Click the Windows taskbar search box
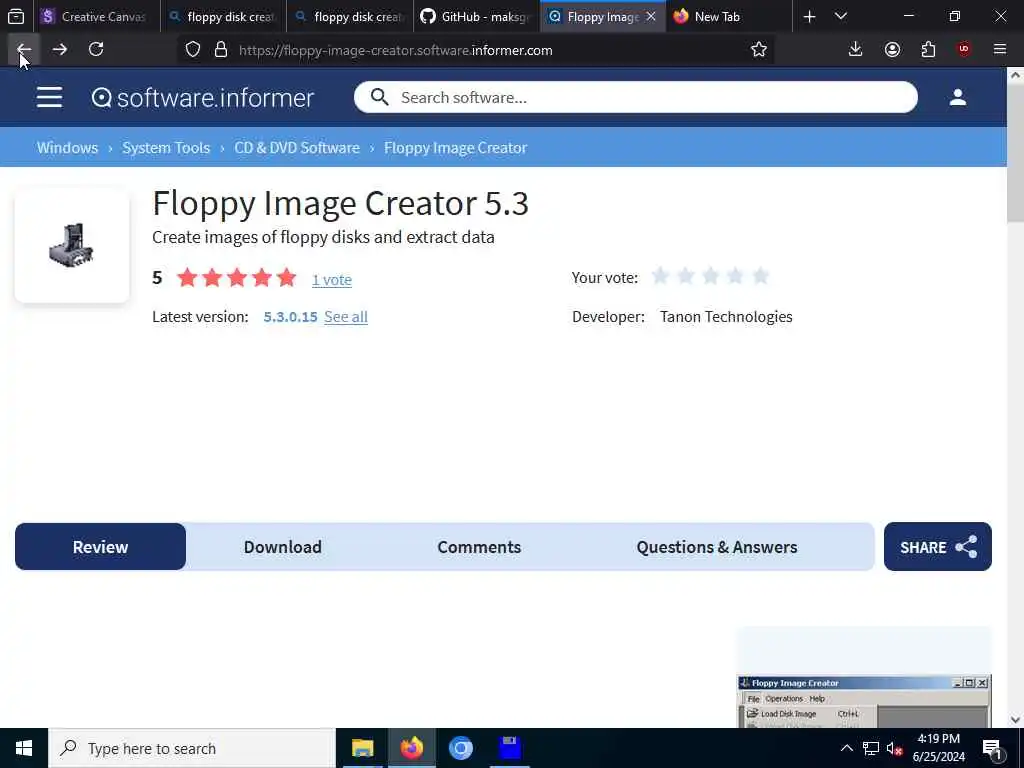 click(192, 748)
